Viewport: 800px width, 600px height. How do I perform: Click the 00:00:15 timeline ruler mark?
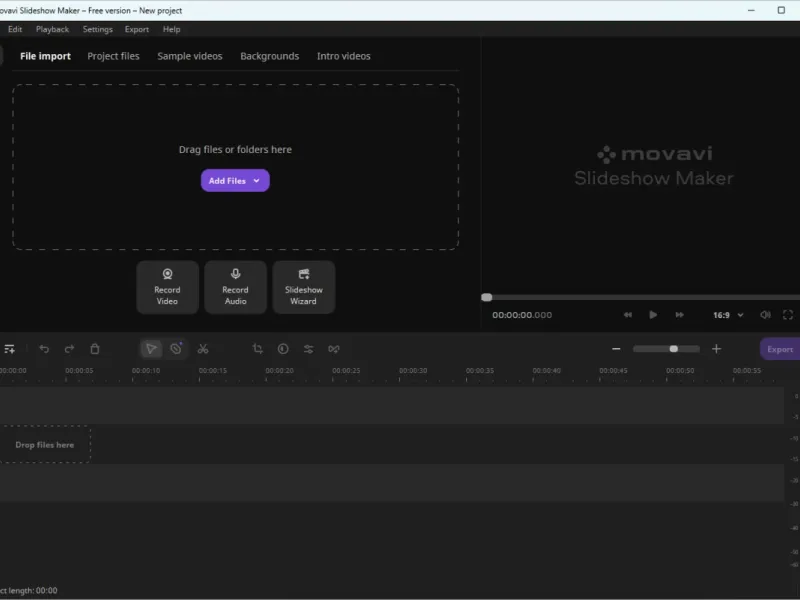click(x=213, y=371)
